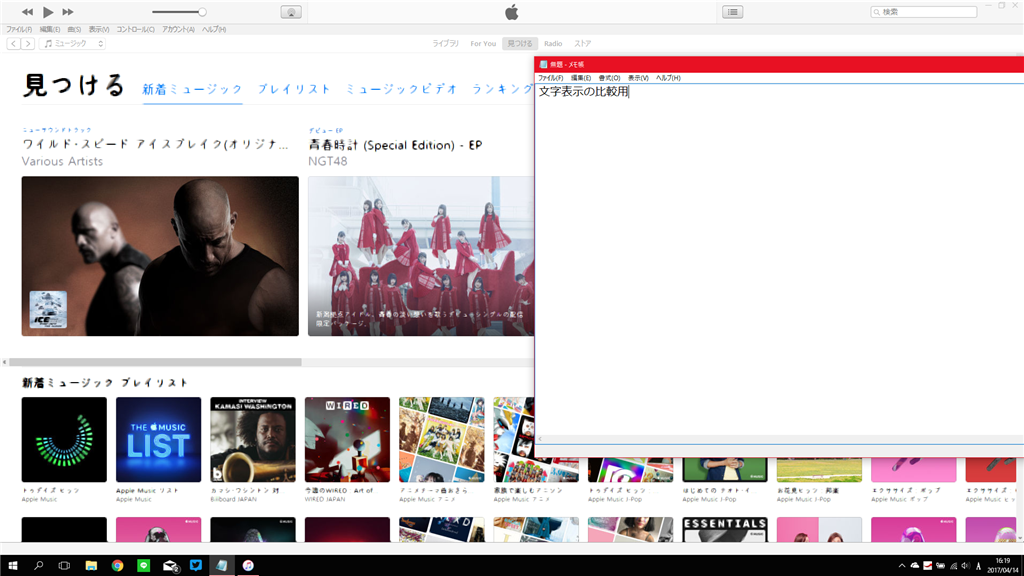
Task: Skip forward with the fast-forward button
Action: 68,12
